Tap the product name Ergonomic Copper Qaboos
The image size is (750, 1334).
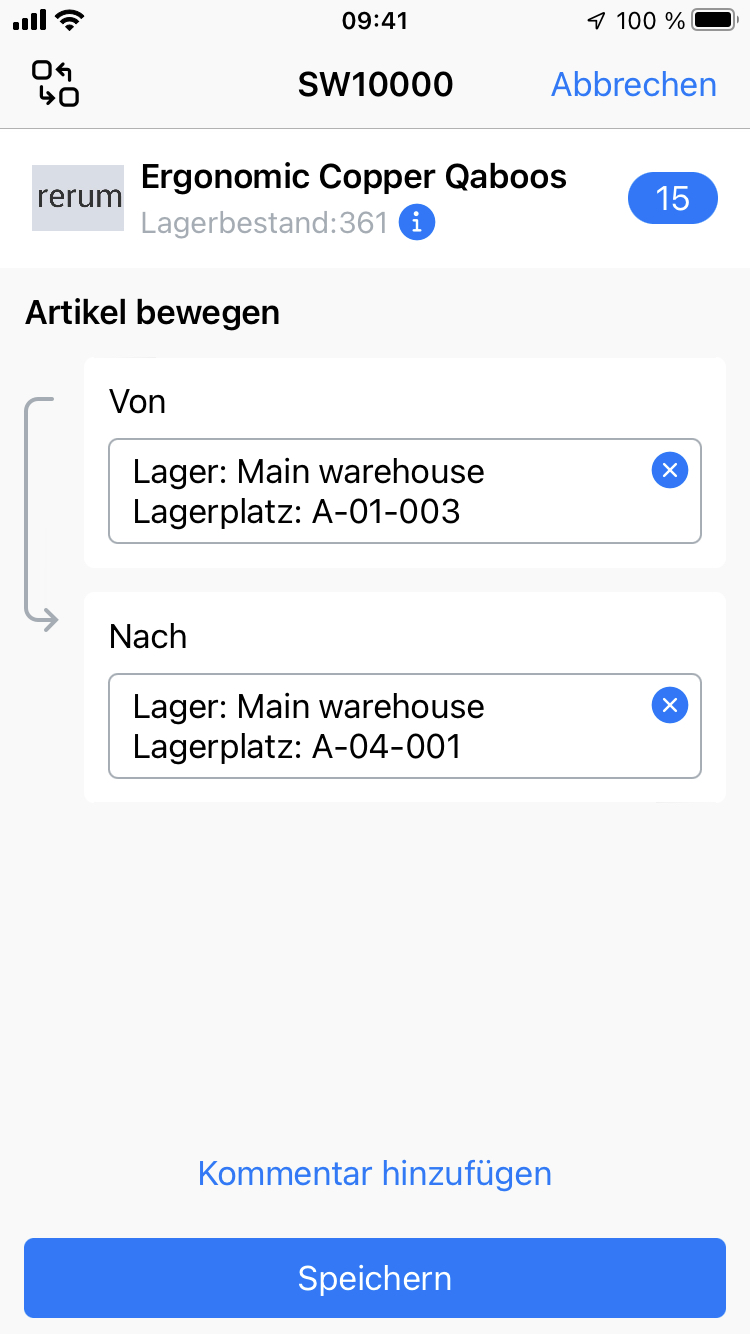coord(354,176)
